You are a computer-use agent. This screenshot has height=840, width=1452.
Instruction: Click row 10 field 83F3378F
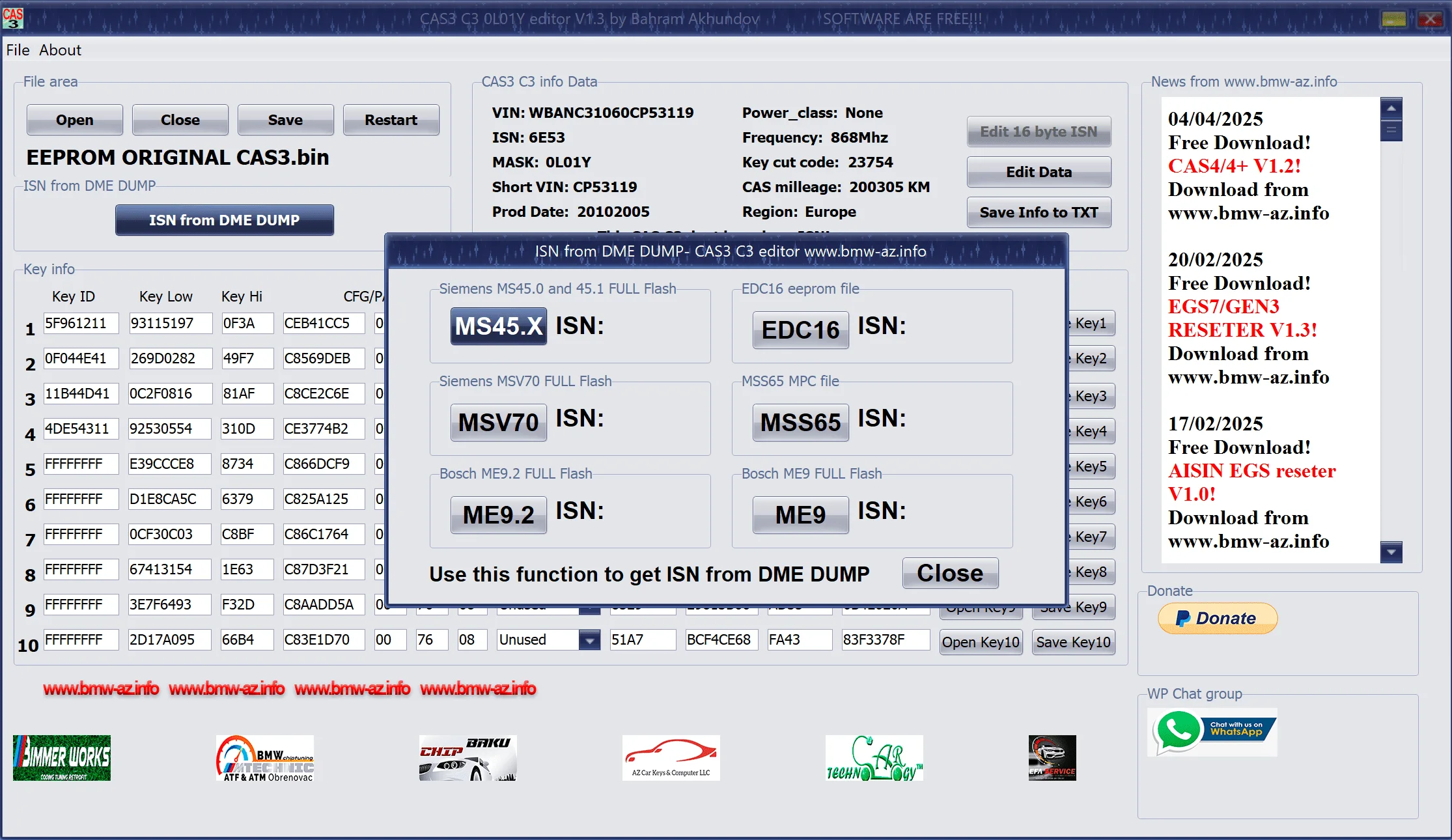click(886, 639)
